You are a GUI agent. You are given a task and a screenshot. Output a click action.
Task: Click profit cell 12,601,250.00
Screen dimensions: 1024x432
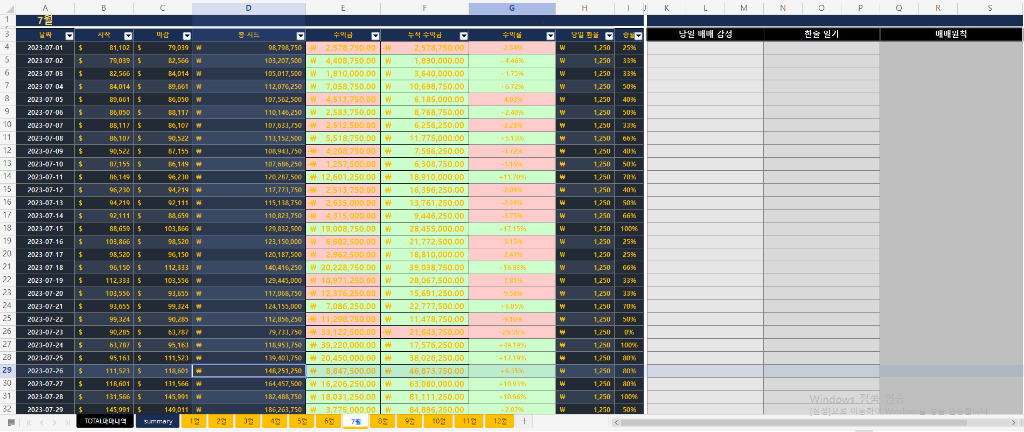coord(343,176)
